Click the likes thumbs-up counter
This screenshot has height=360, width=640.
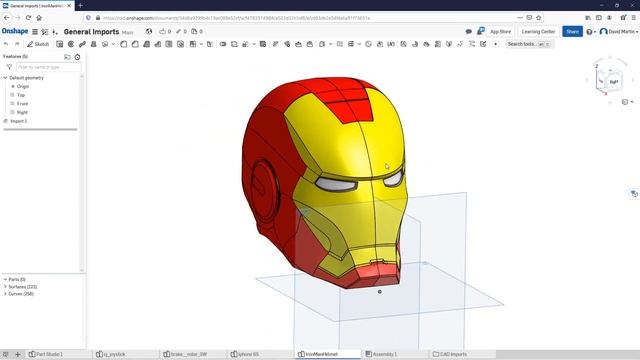[x=165, y=31]
